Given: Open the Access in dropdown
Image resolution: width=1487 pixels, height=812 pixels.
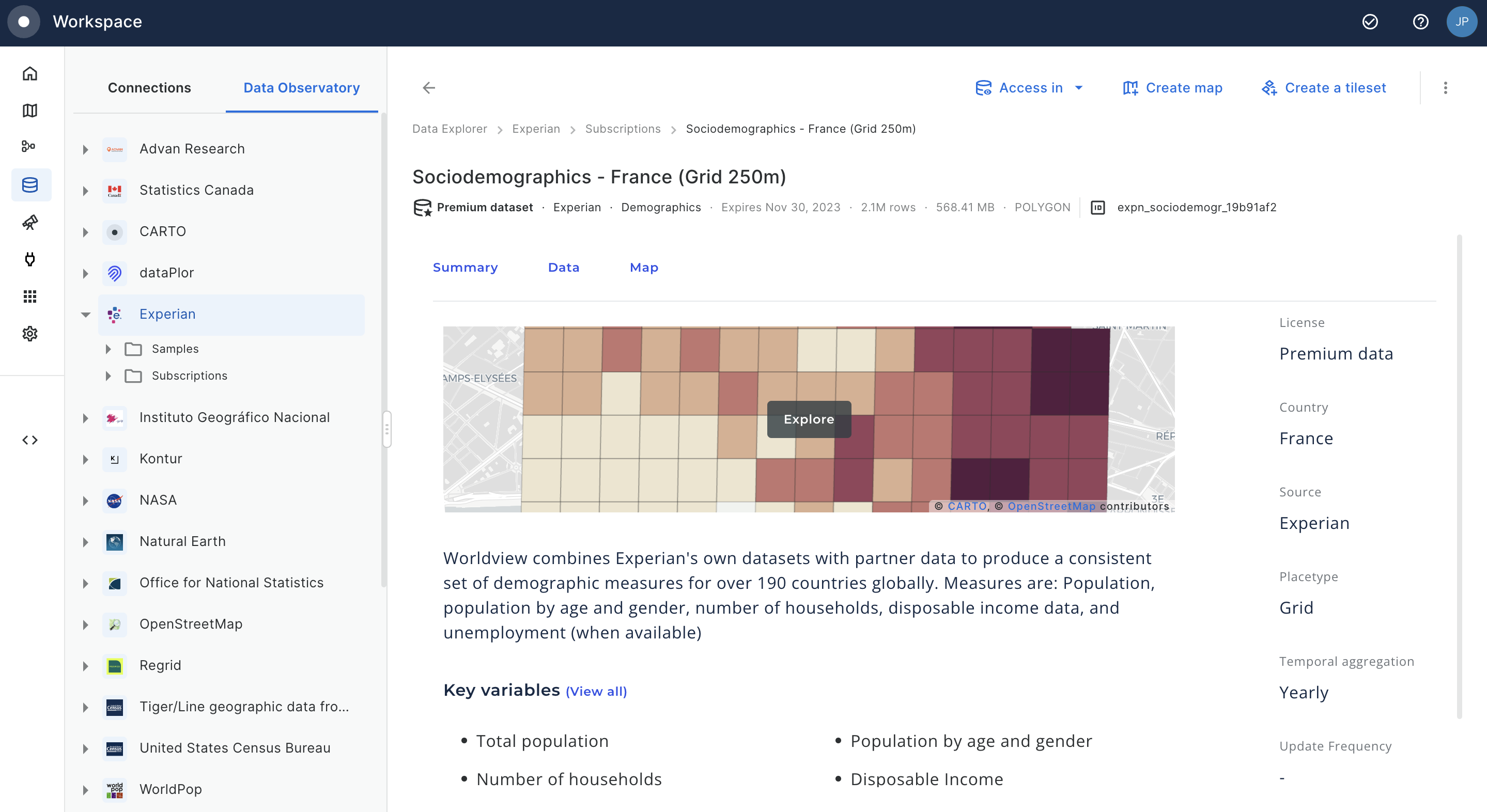Looking at the screenshot, I should tap(1029, 88).
